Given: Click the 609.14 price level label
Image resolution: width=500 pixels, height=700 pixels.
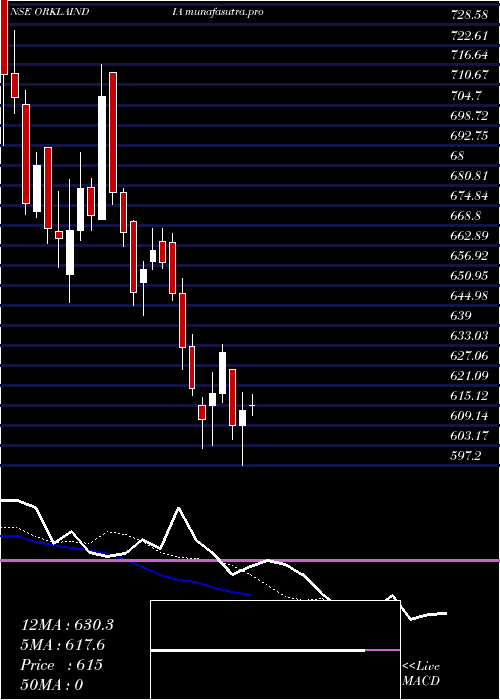Looking at the screenshot, I should 470,416.
